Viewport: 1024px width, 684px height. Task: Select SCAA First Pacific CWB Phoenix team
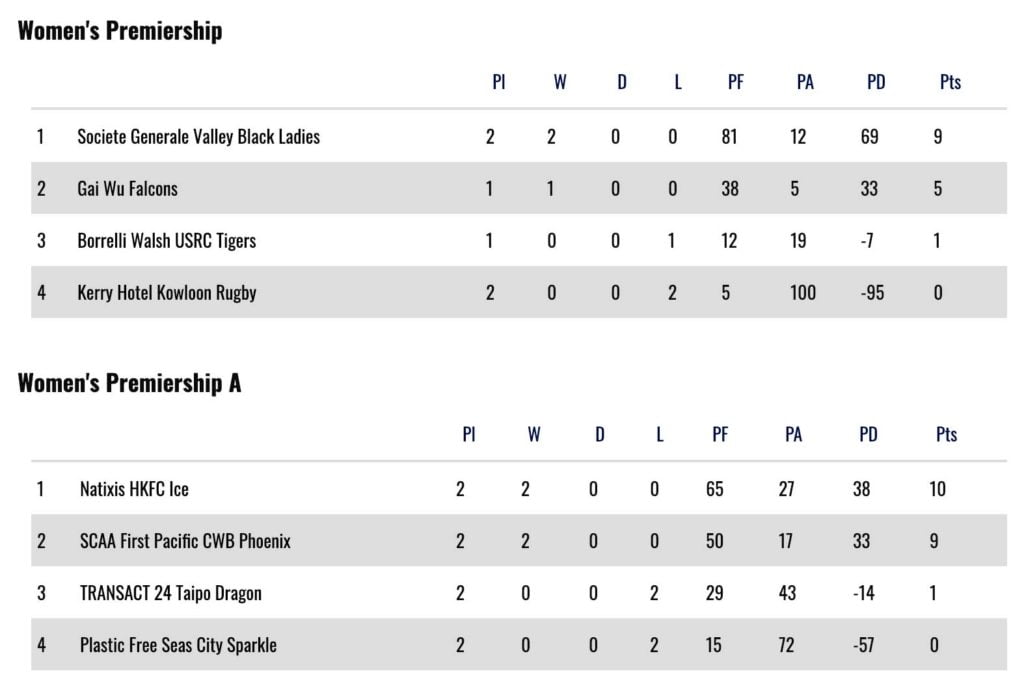(185, 541)
